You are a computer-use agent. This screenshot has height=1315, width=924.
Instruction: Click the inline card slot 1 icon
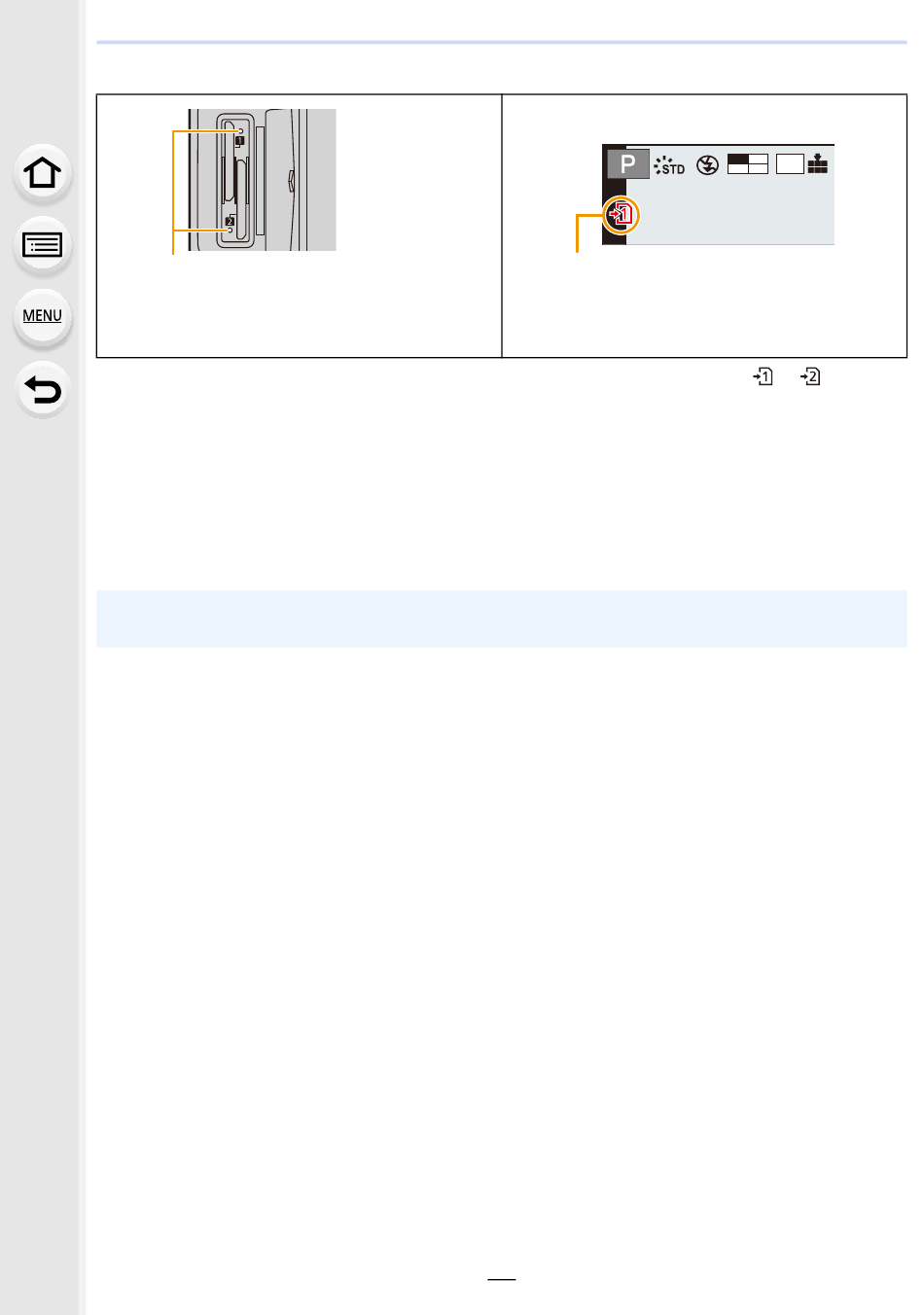click(764, 376)
